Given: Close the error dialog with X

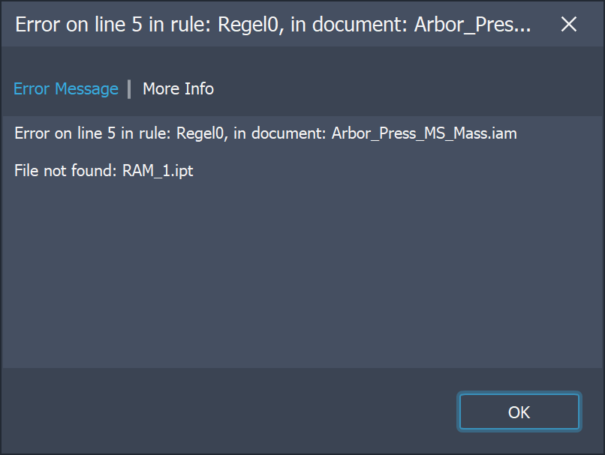Looking at the screenshot, I should pyautogui.click(x=569, y=24).
